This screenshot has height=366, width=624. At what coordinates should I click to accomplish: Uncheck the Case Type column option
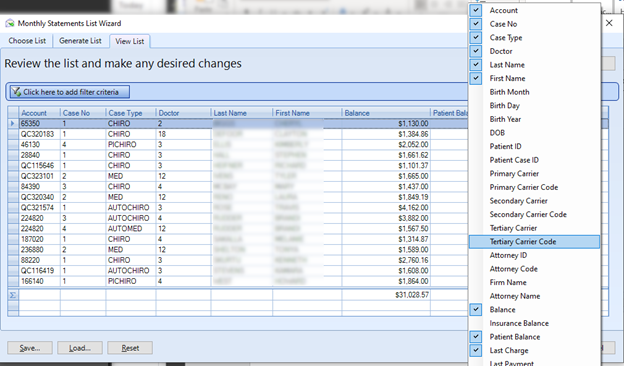pyautogui.click(x=476, y=37)
